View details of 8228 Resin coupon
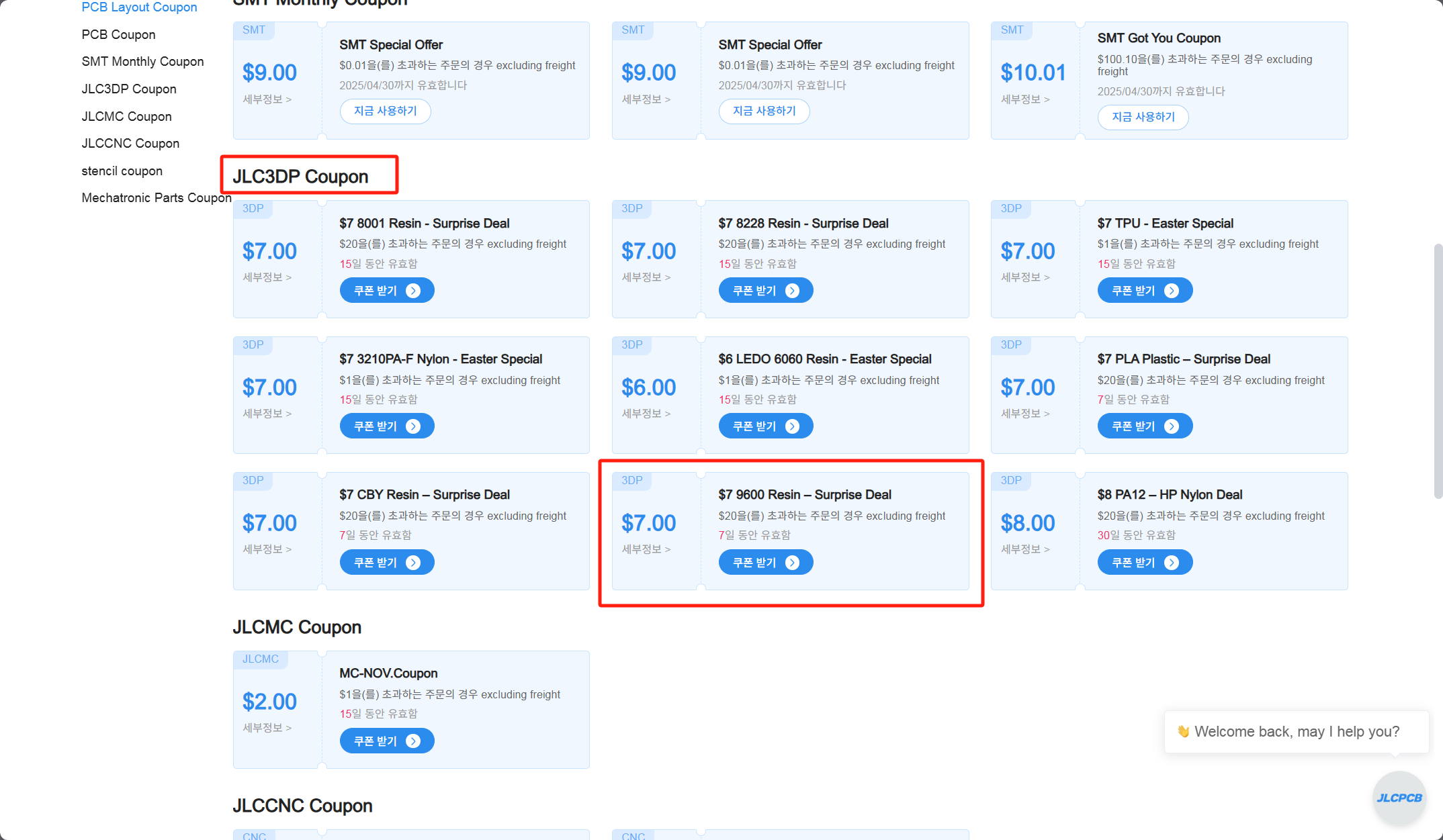1443x840 pixels. 646,277
